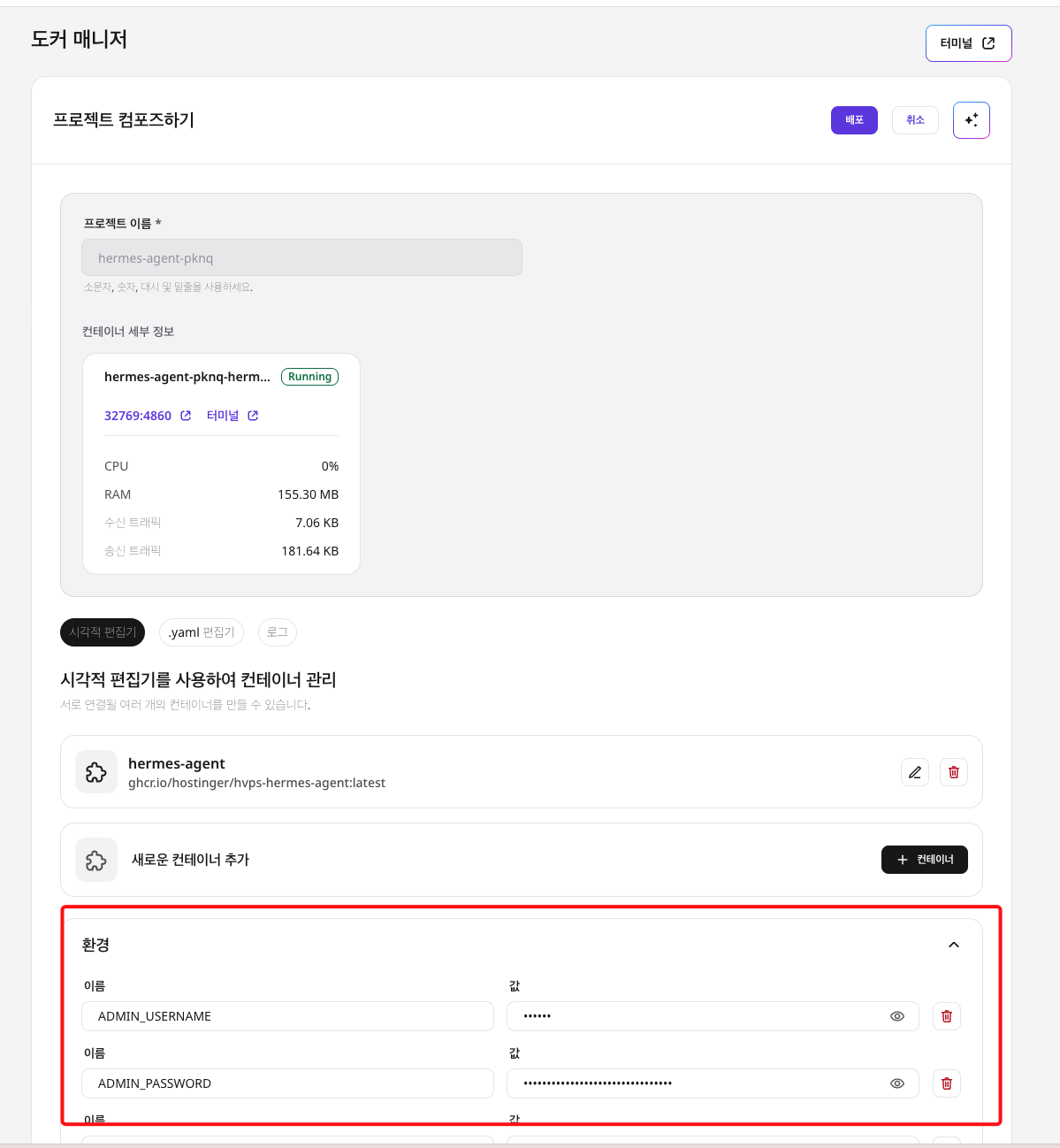
Task: Click the hermes-agent-pknq-herm... container name
Action: click(187, 377)
